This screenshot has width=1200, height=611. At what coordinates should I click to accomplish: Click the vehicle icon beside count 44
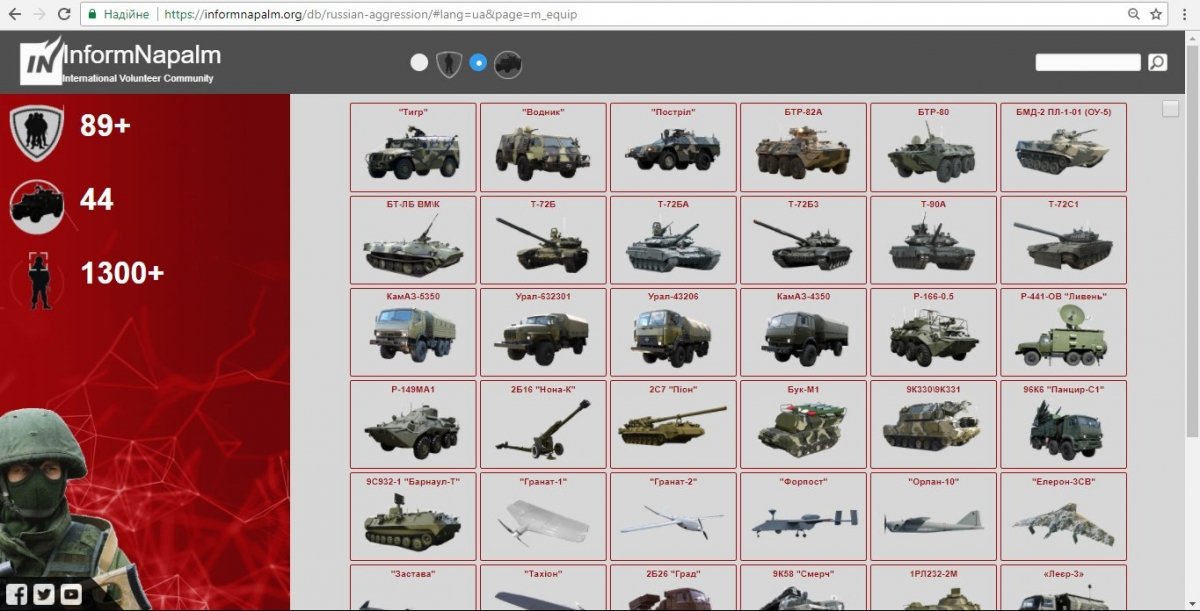coord(36,203)
